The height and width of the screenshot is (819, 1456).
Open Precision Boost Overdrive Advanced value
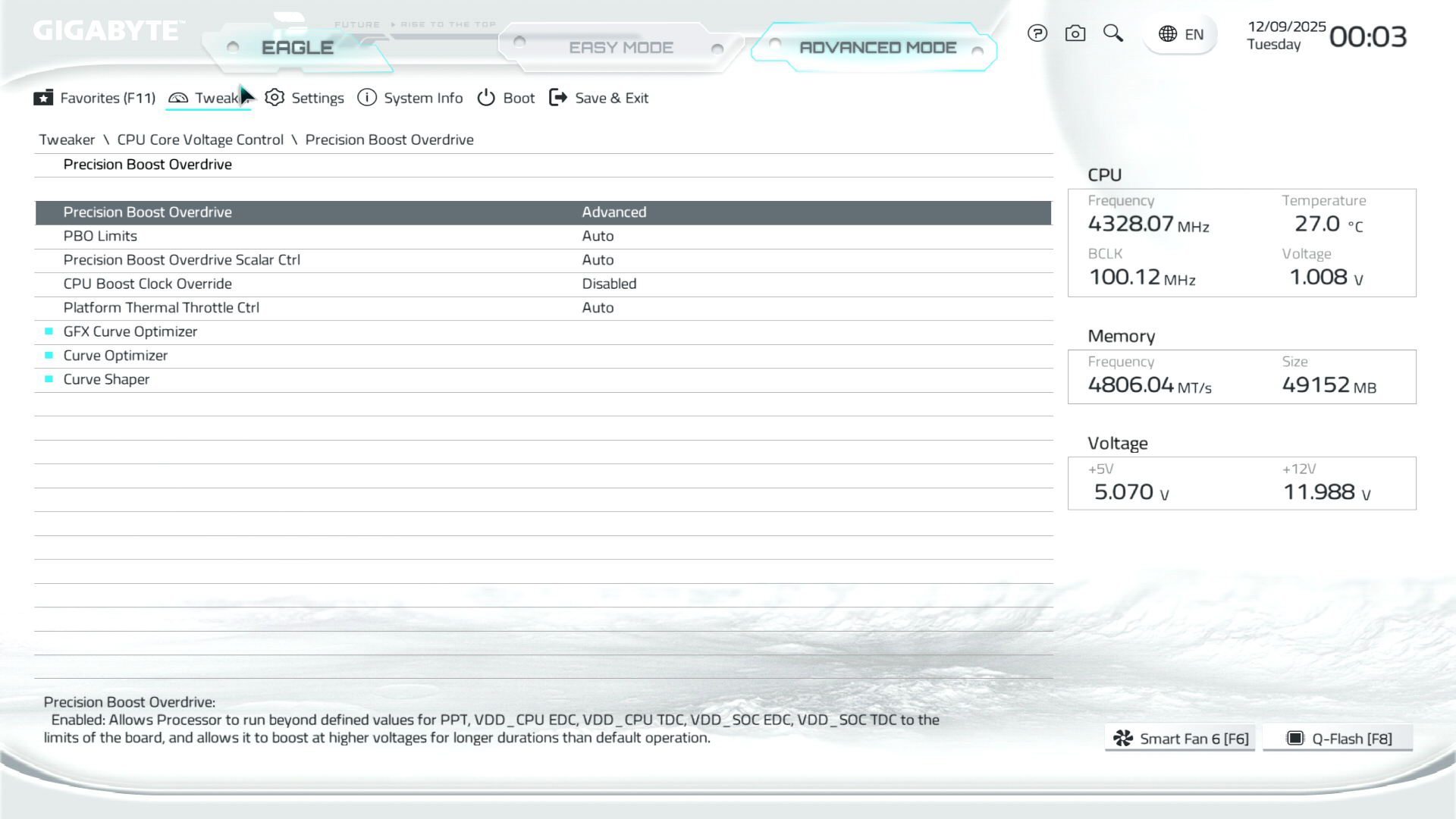click(x=613, y=212)
